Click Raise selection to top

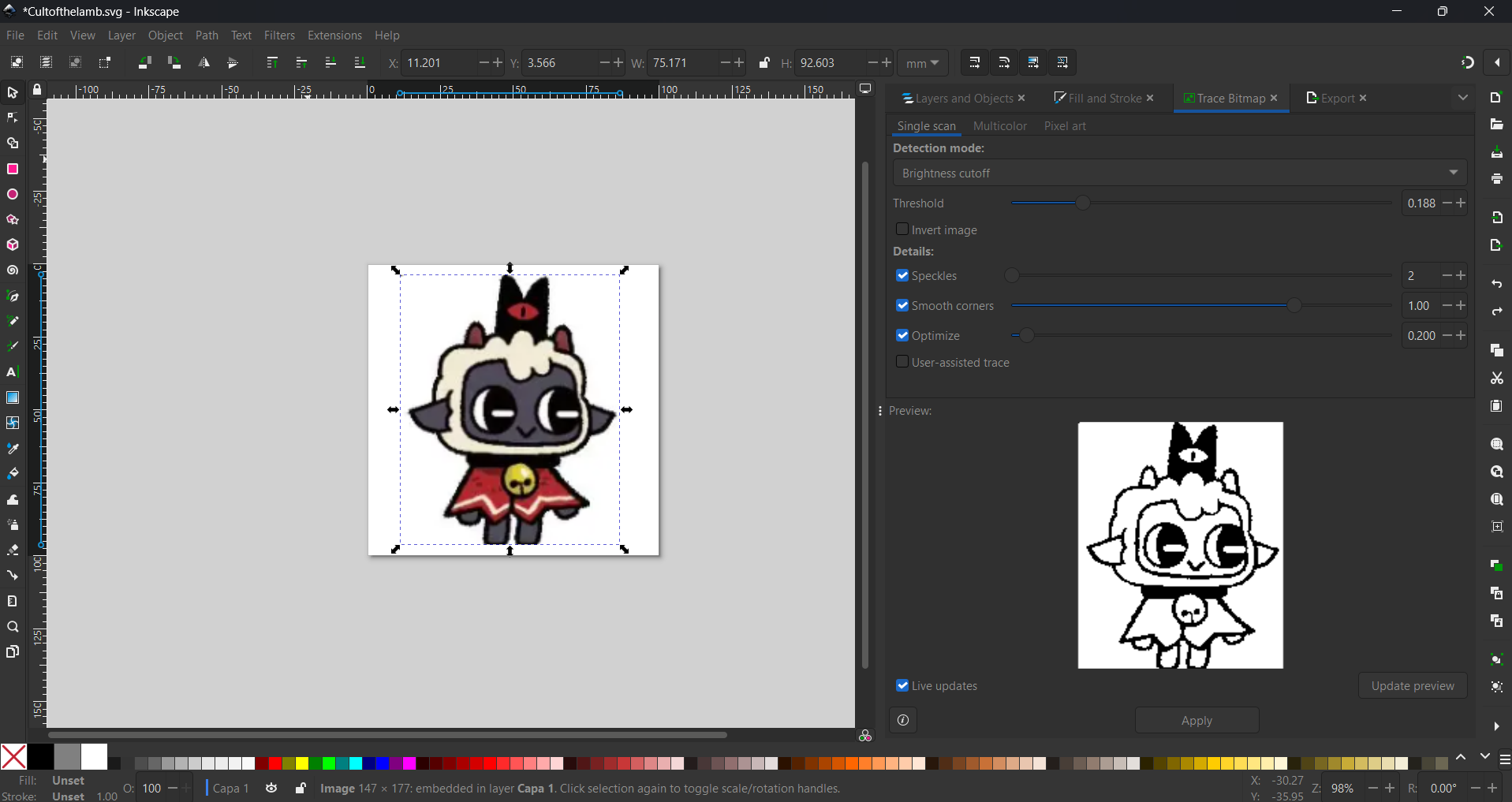[x=272, y=62]
